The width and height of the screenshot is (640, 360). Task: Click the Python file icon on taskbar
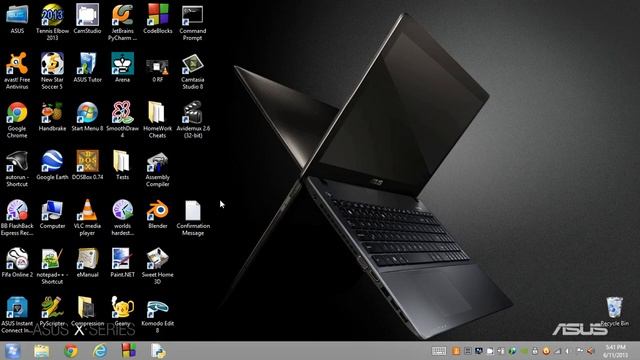[158, 351]
